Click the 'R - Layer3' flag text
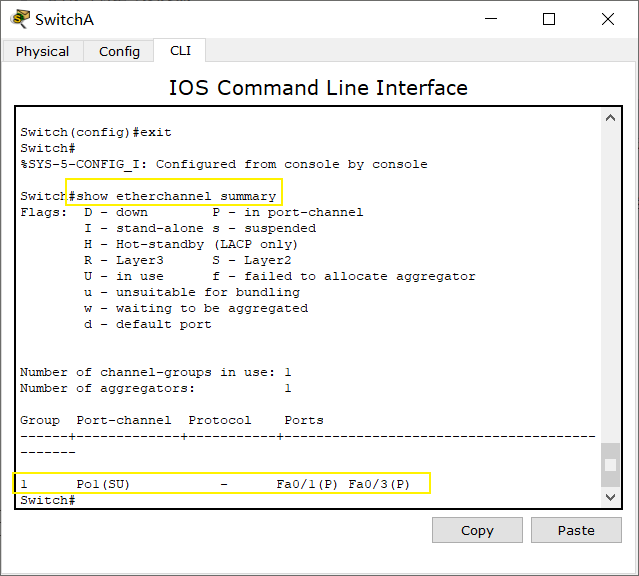The width and height of the screenshot is (639, 576). 124,260
